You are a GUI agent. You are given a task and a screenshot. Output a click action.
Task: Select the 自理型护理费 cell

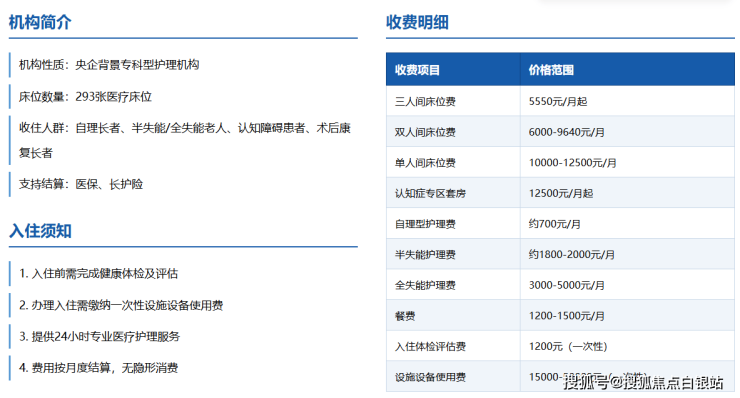tap(453, 224)
